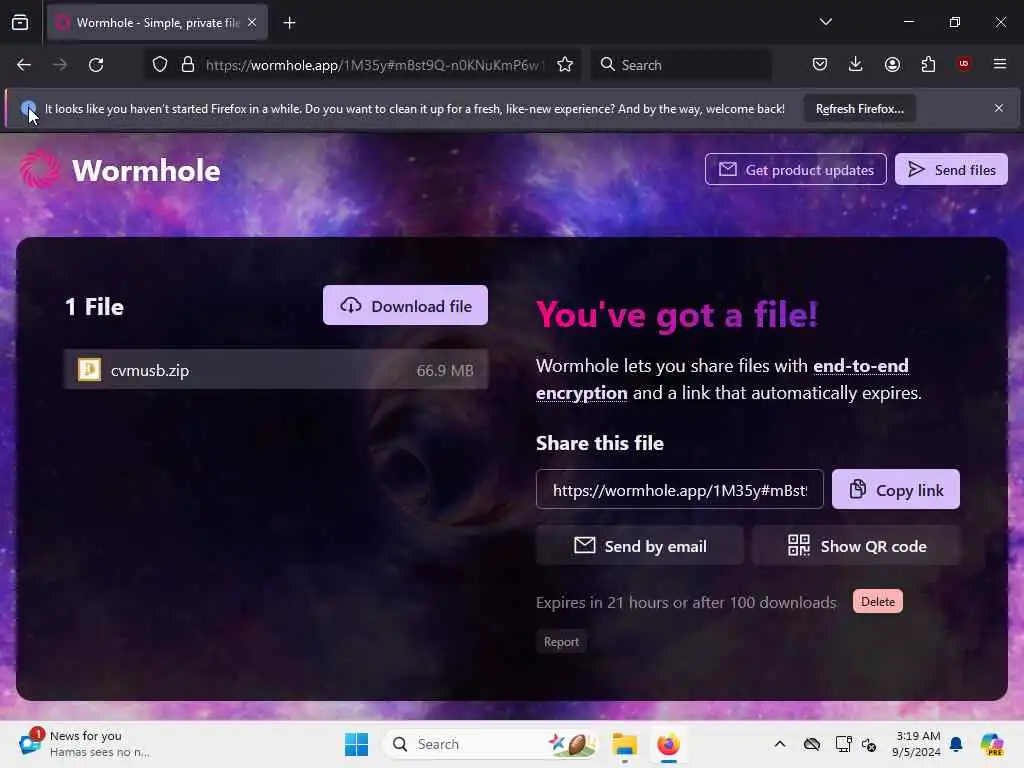Click the Firefox taskbar icon
1024x768 pixels.
(x=668, y=744)
